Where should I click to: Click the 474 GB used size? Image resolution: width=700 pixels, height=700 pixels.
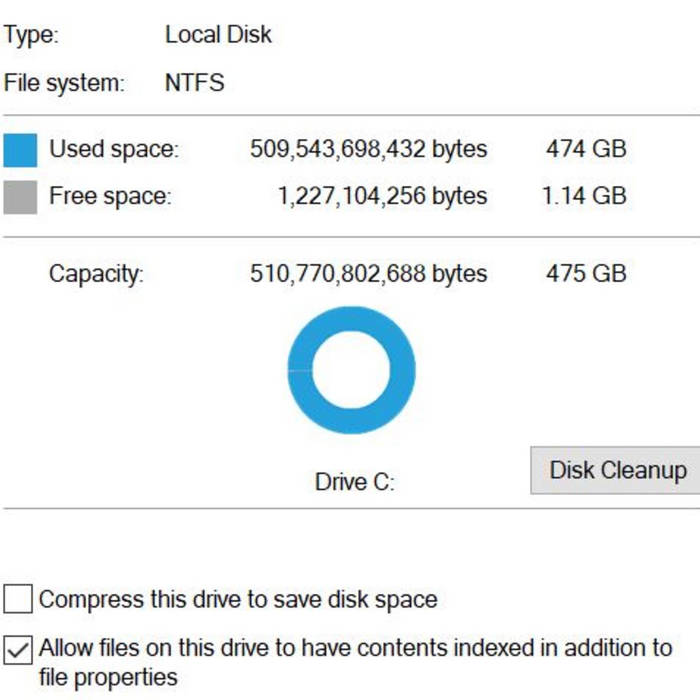click(585, 150)
